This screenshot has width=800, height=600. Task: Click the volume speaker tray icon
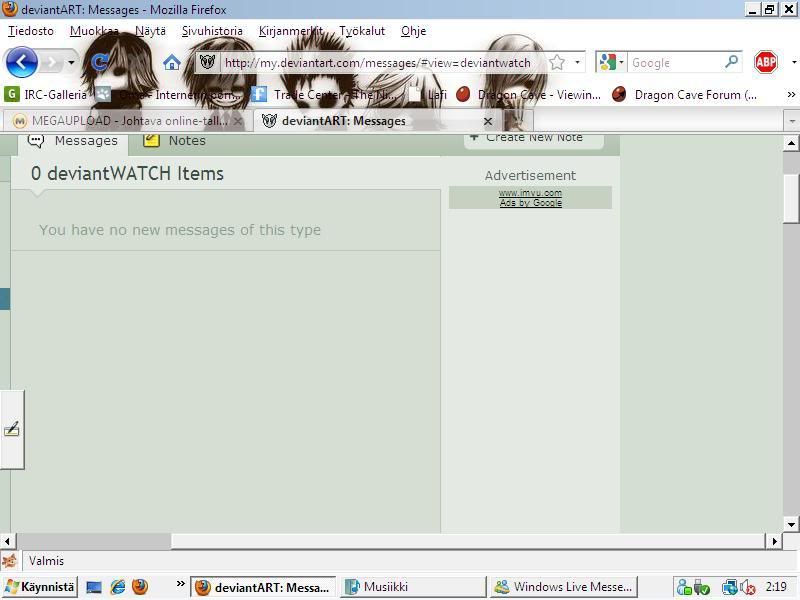(x=748, y=588)
